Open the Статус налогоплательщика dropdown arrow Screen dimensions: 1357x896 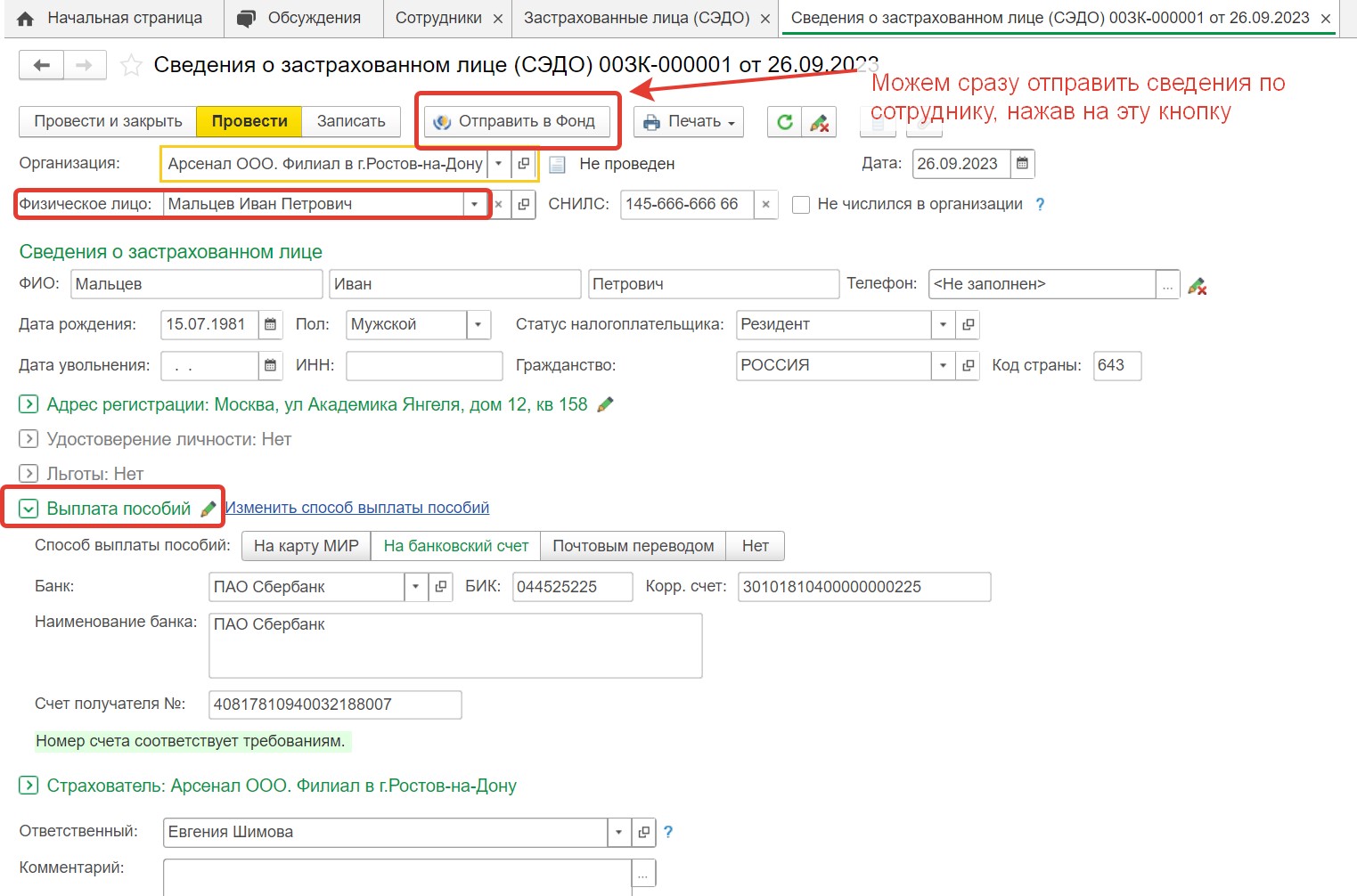click(x=943, y=324)
